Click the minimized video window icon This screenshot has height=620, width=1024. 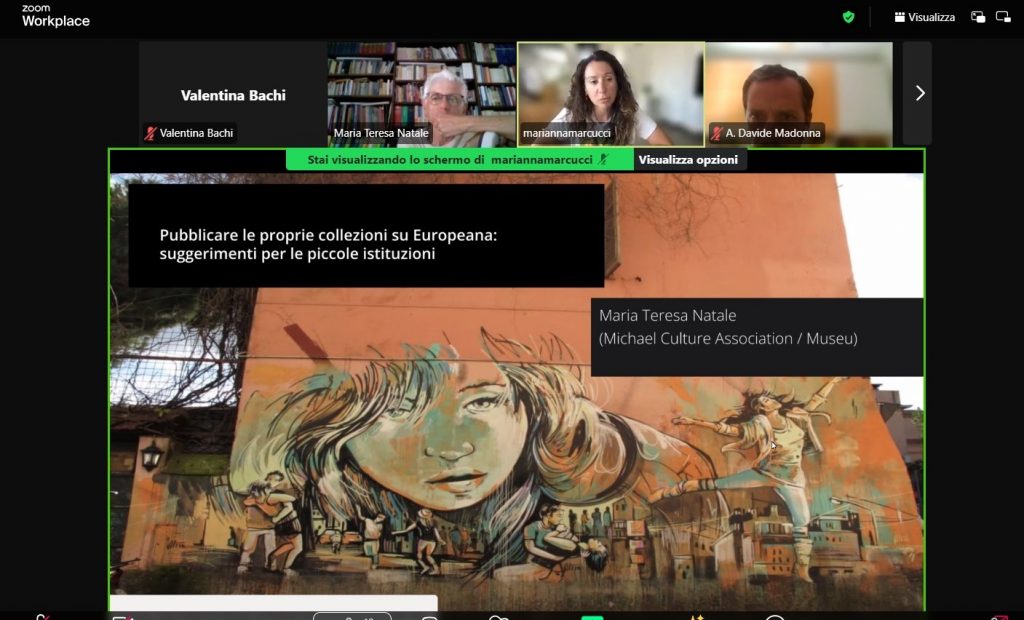tap(1003, 17)
